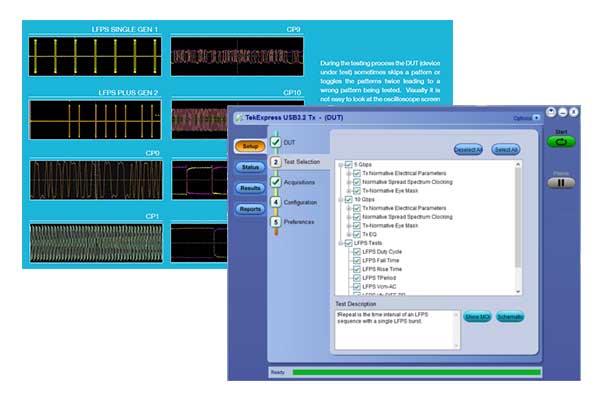600x400 pixels.
Task: Collapse the 10 Gbps tree node
Action: click(x=339, y=199)
